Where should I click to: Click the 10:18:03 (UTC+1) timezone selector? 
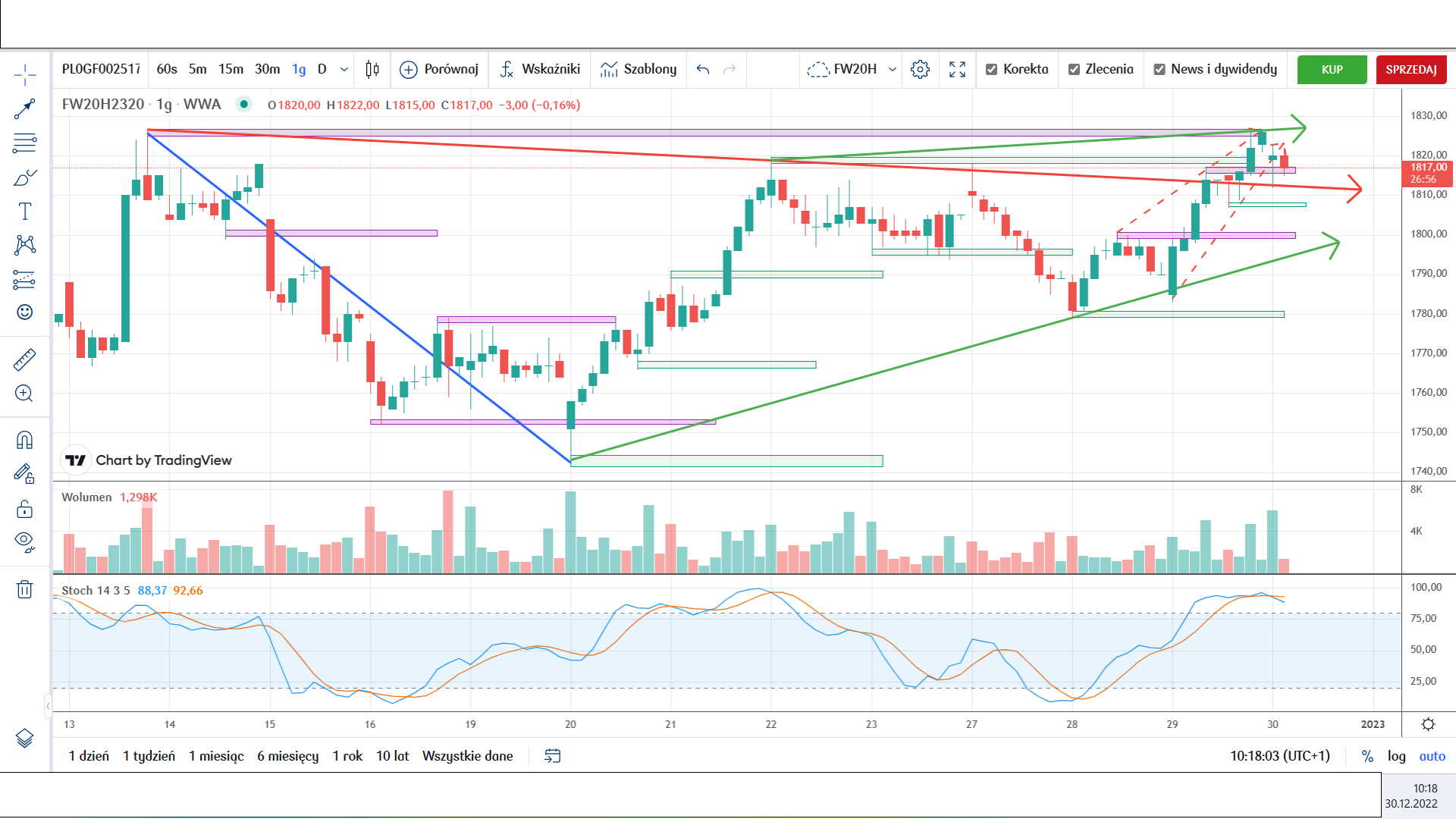(1280, 756)
